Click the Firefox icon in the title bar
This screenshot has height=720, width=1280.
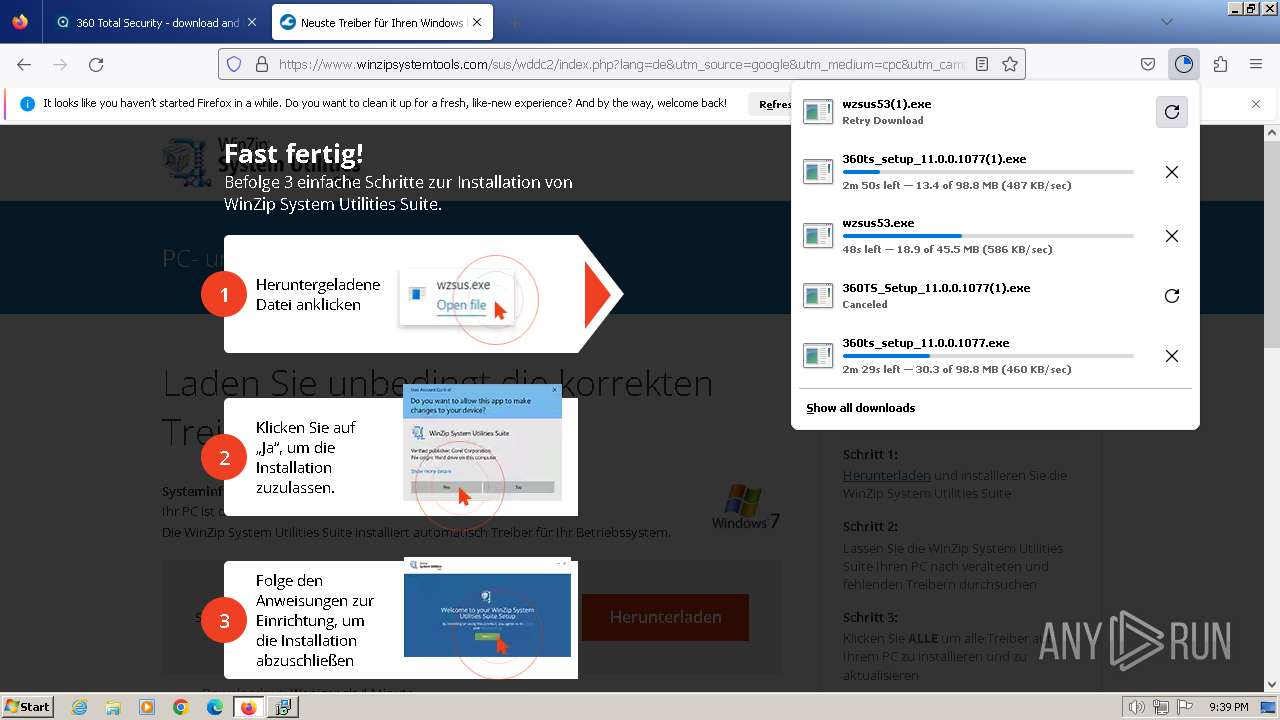pyautogui.click(x=20, y=22)
